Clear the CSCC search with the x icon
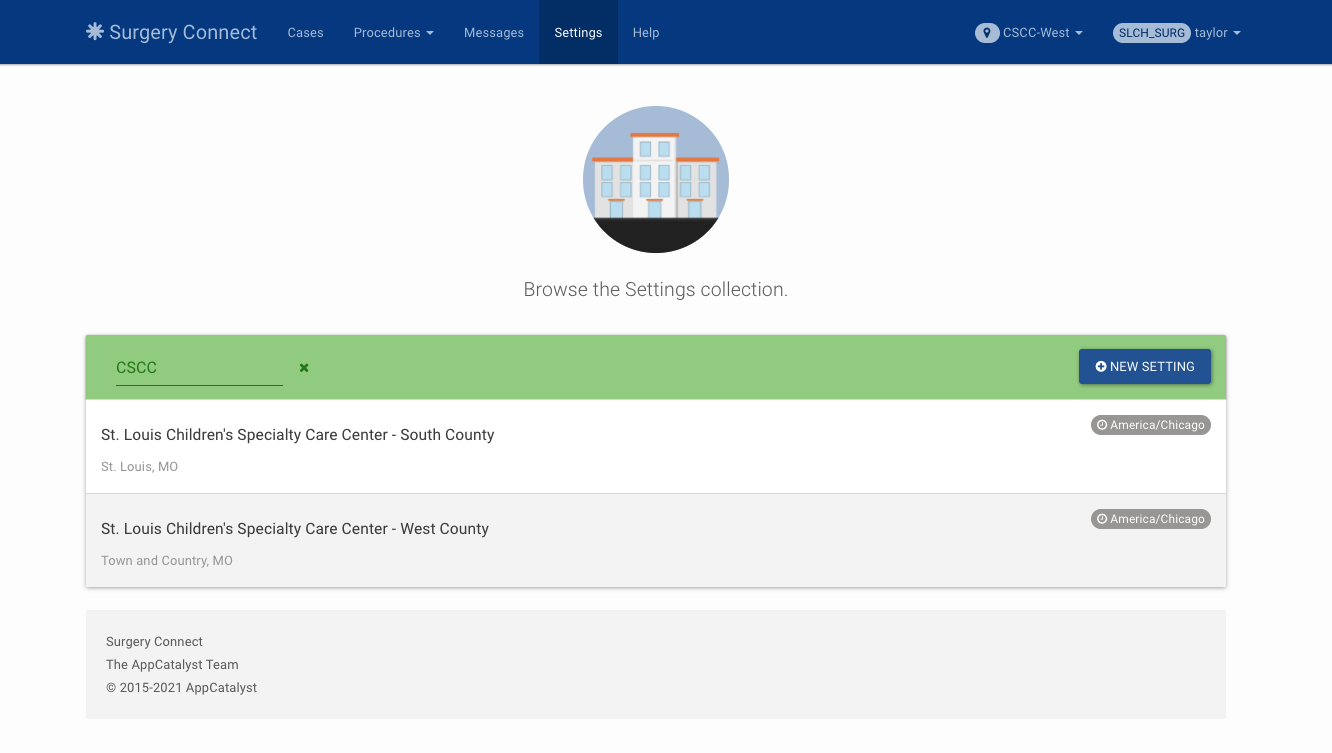This screenshot has height=753, width=1332. click(303, 367)
